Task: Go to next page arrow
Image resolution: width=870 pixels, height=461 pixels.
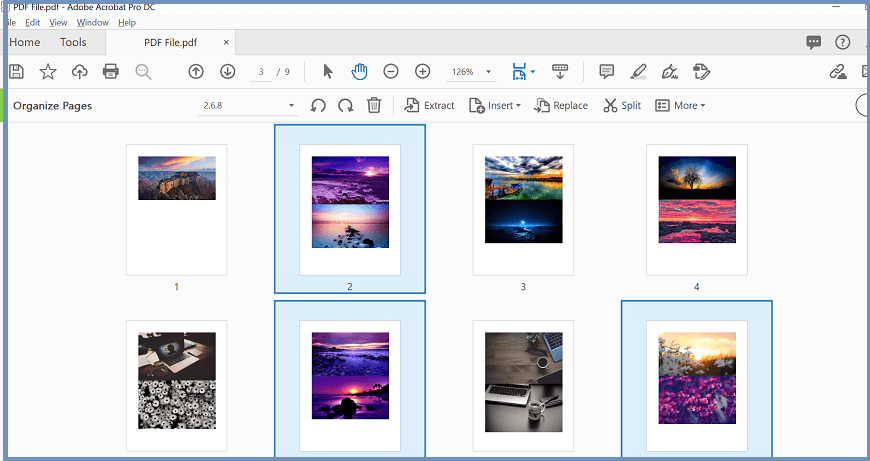Action: point(227,72)
